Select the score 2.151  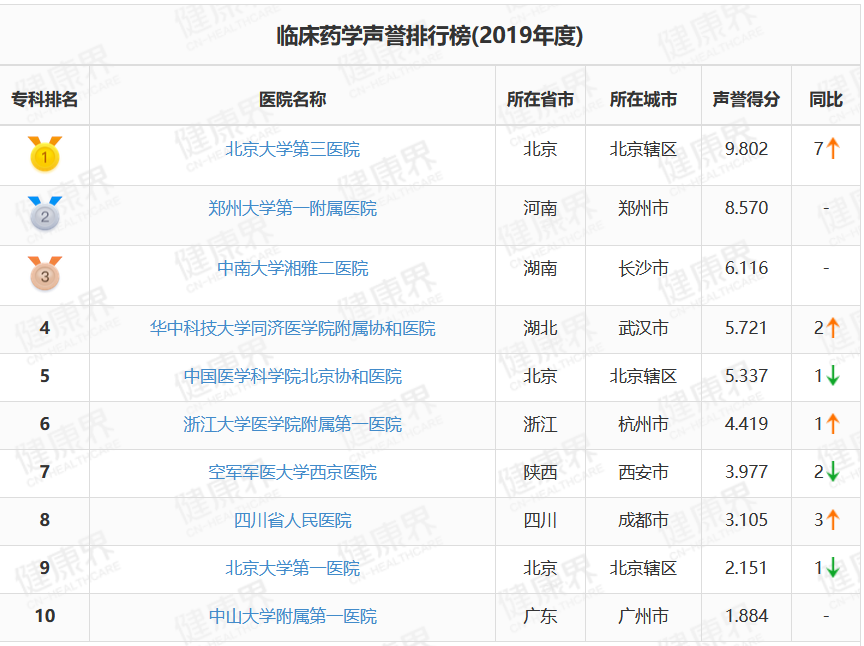click(746, 568)
